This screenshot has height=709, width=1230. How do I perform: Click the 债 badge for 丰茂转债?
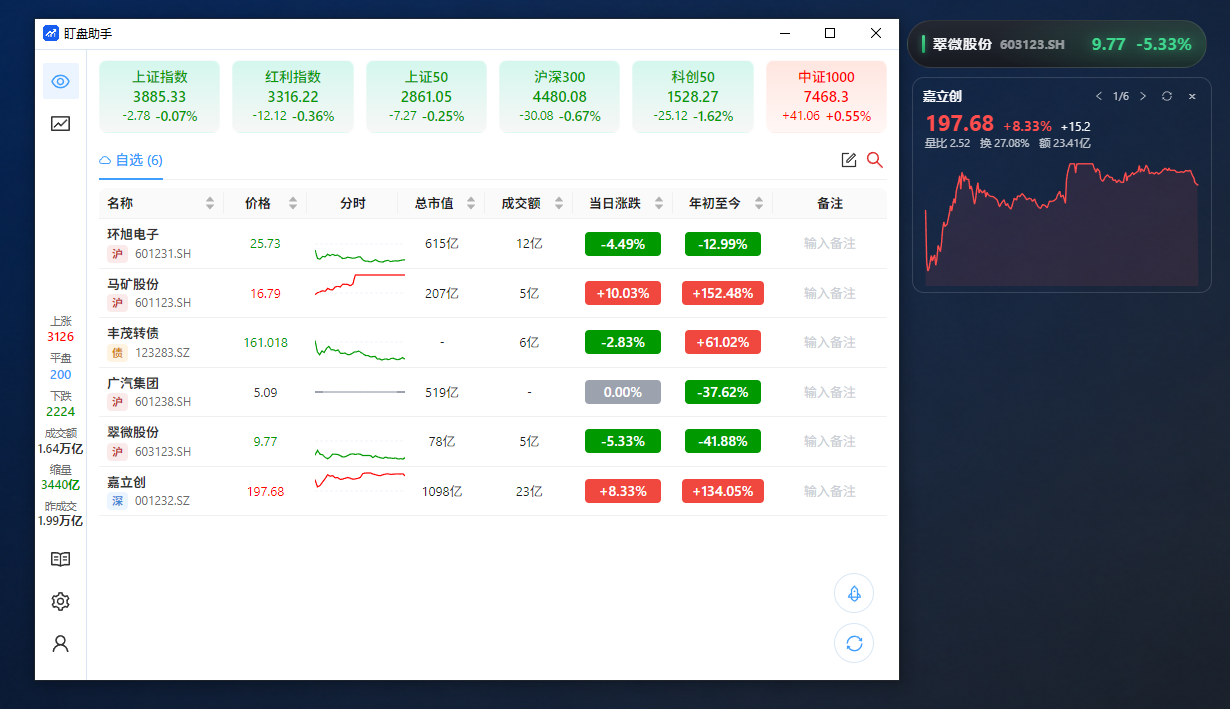click(x=118, y=353)
